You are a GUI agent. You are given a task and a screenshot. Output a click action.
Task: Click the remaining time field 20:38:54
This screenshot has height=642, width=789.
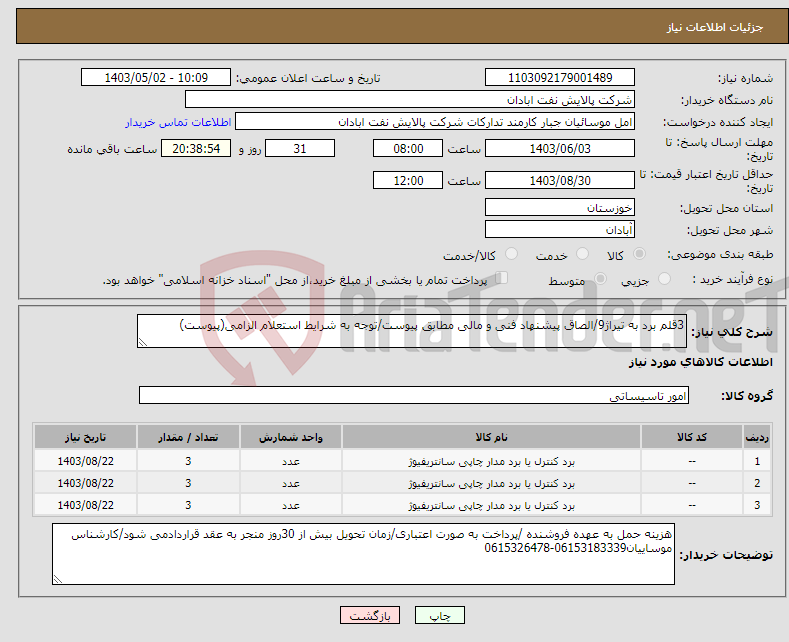196,148
